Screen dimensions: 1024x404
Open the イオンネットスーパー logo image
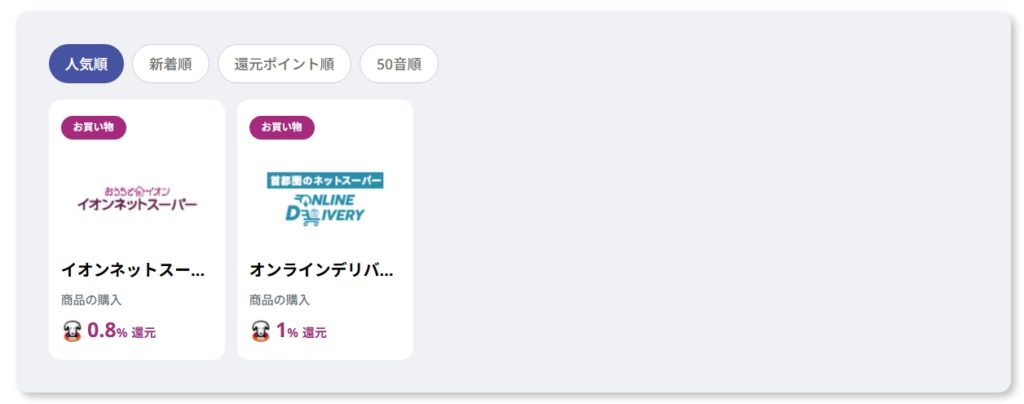(137, 200)
